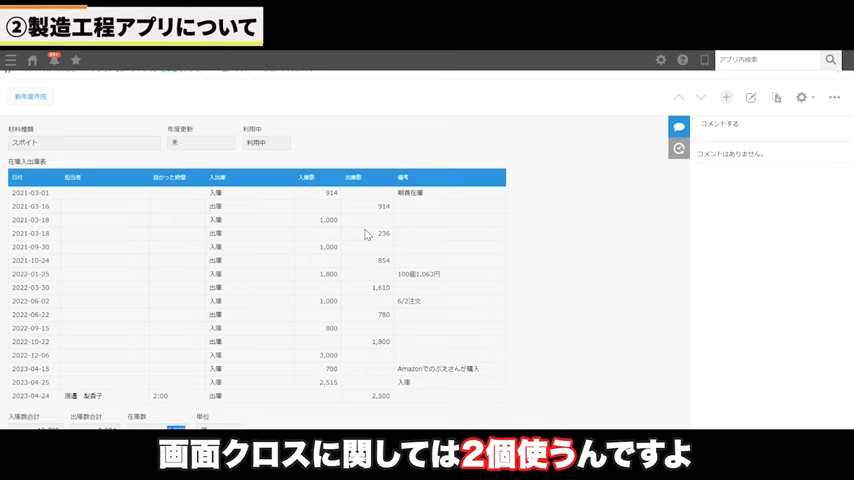Open the gear settings in top bar
Image resolution: width=854 pixels, height=480 pixels.
661,60
